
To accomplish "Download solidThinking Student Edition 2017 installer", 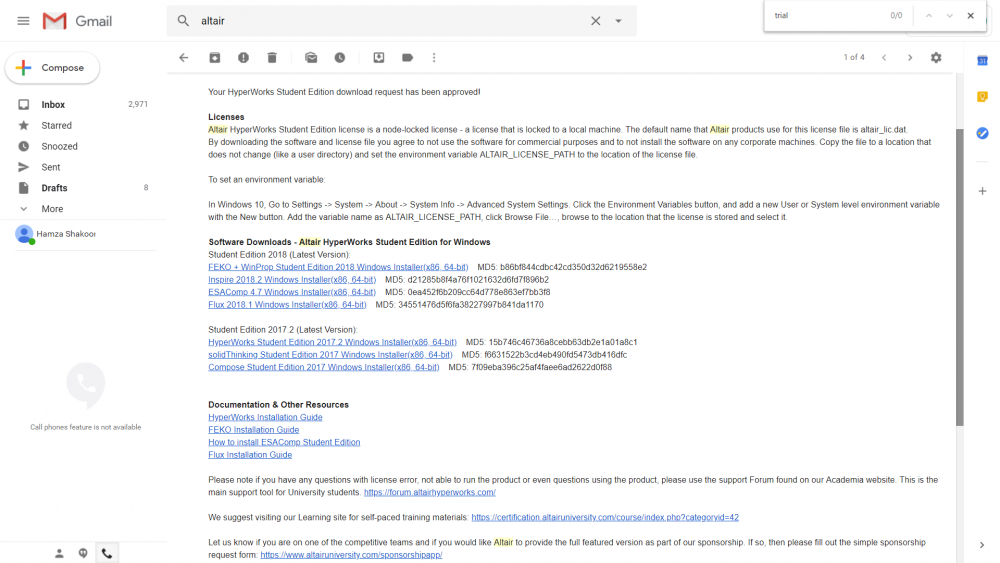I will coord(330,355).
